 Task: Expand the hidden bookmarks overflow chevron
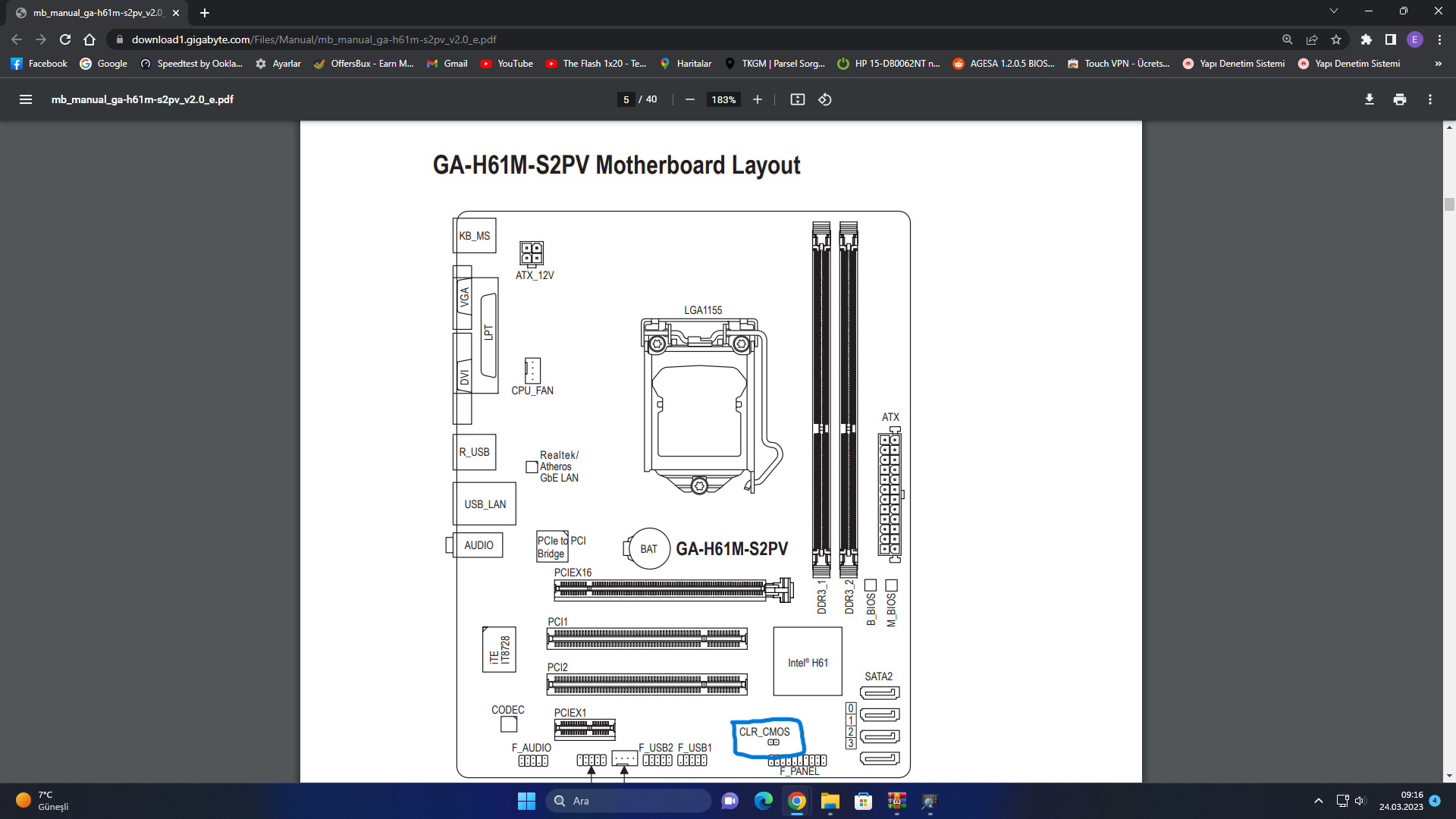click(1438, 64)
